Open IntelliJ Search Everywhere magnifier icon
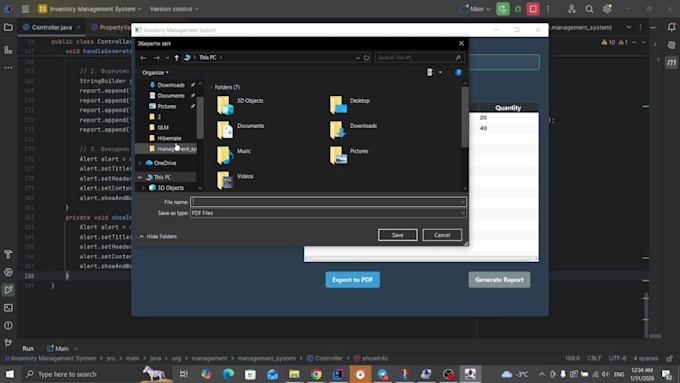The width and height of the screenshot is (680, 383). click(589, 9)
